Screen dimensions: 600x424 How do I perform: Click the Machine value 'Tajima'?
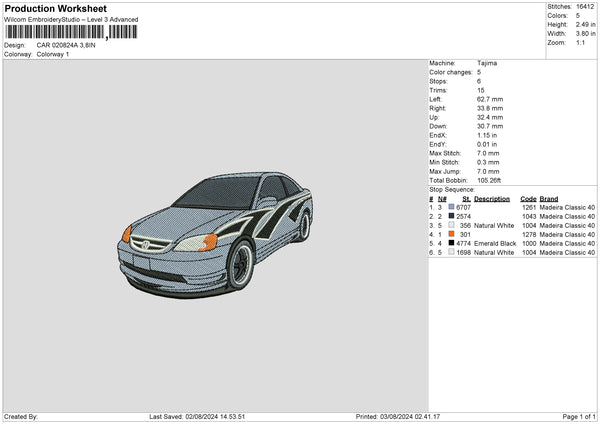pos(487,63)
